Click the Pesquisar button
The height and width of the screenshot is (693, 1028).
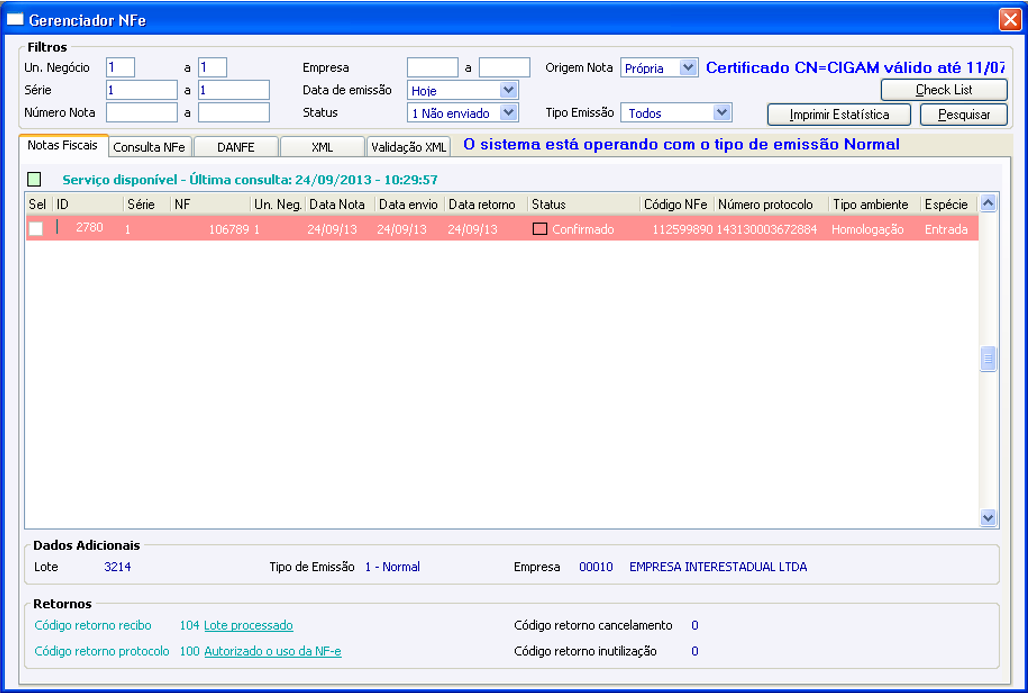click(x=964, y=114)
